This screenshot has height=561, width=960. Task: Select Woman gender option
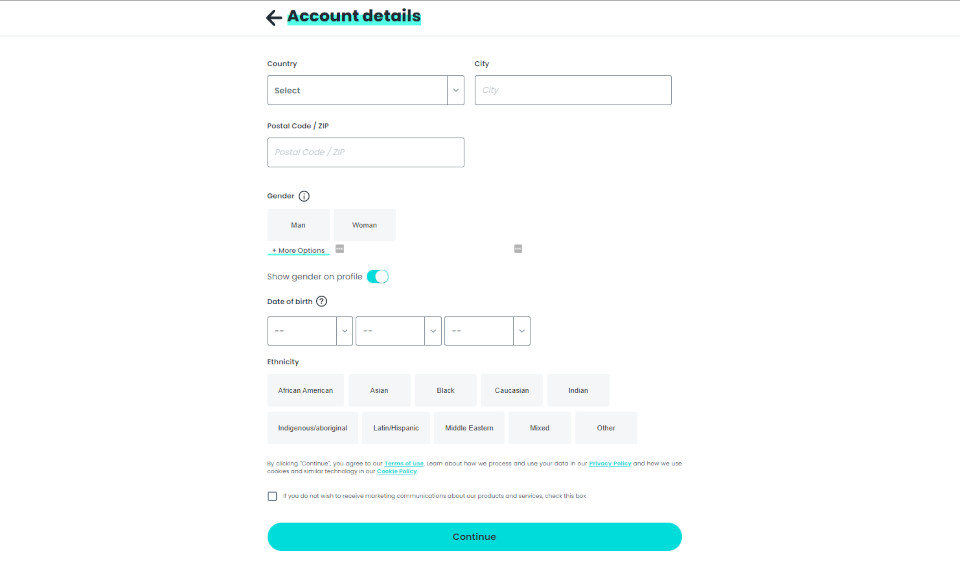click(364, 225)
